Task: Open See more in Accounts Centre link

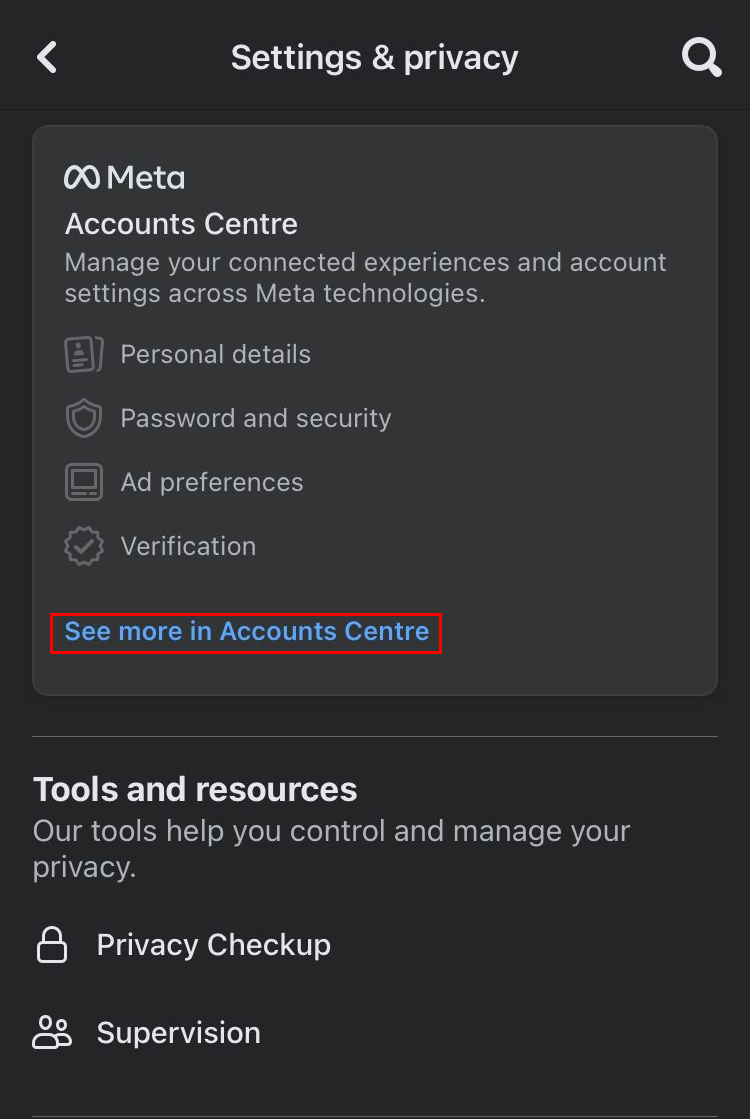Action: tap(246, 632)
